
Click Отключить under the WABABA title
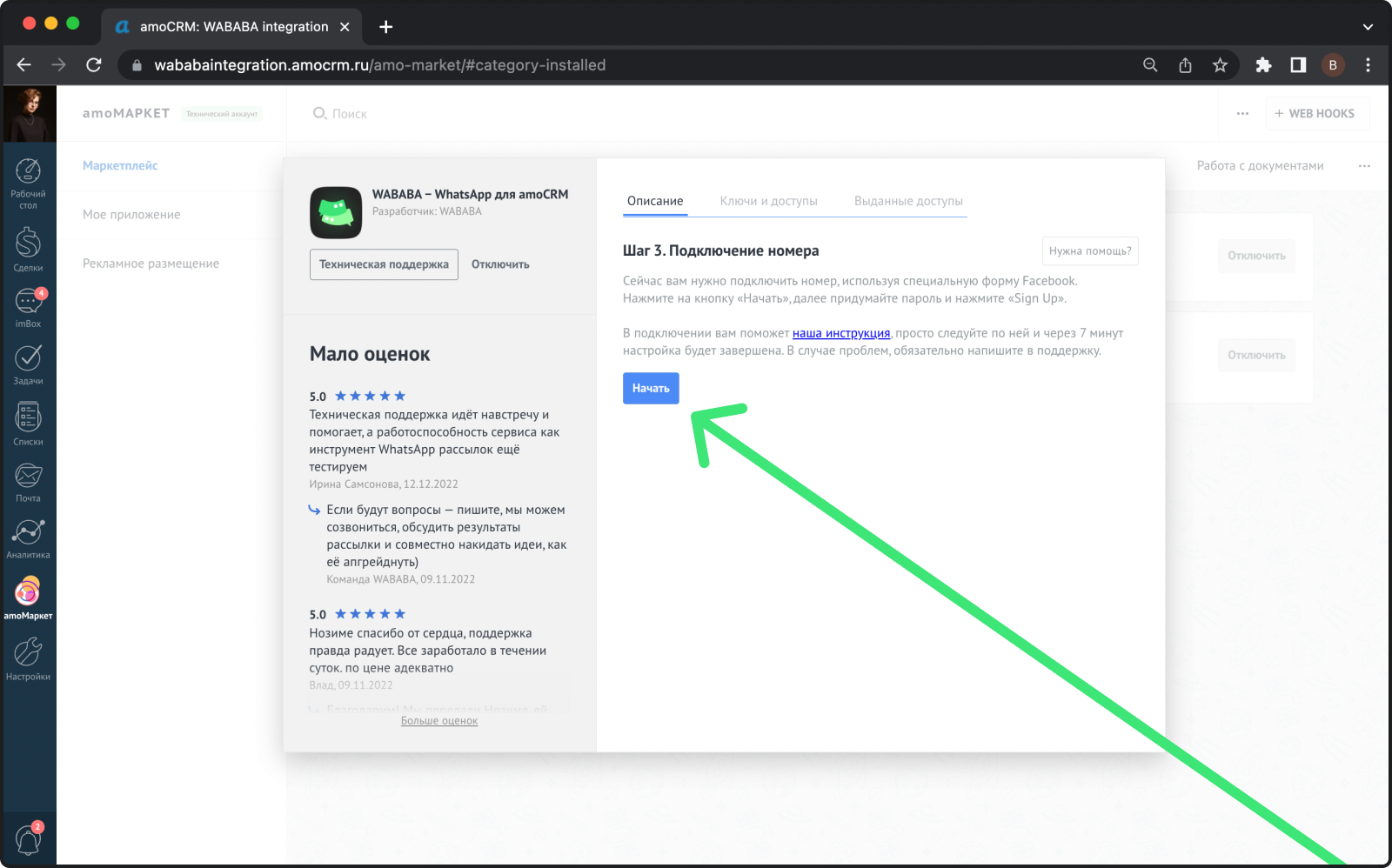500,264
